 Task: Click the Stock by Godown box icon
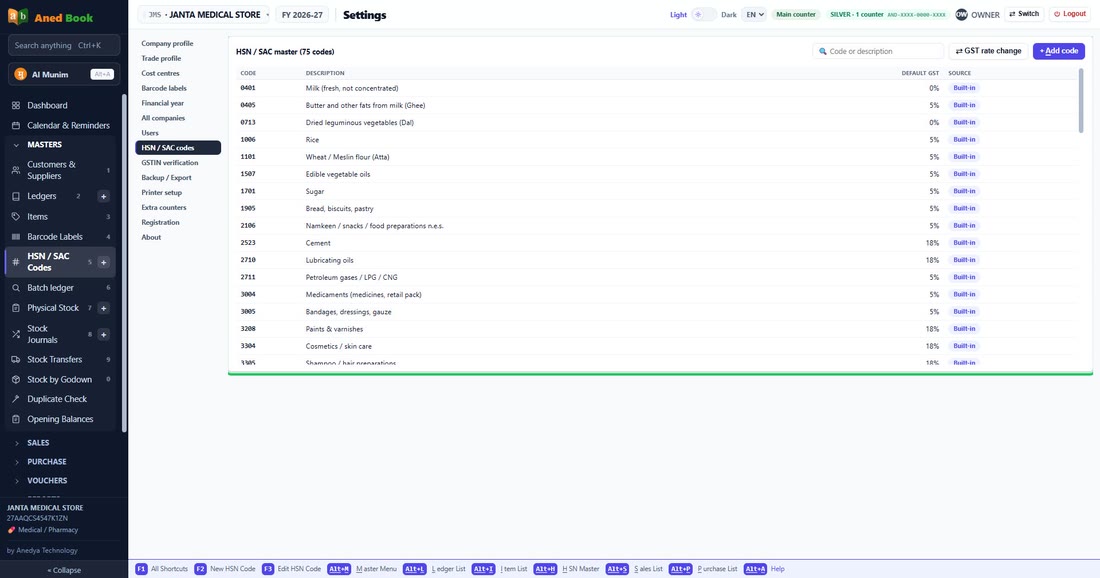coord(16,379)
